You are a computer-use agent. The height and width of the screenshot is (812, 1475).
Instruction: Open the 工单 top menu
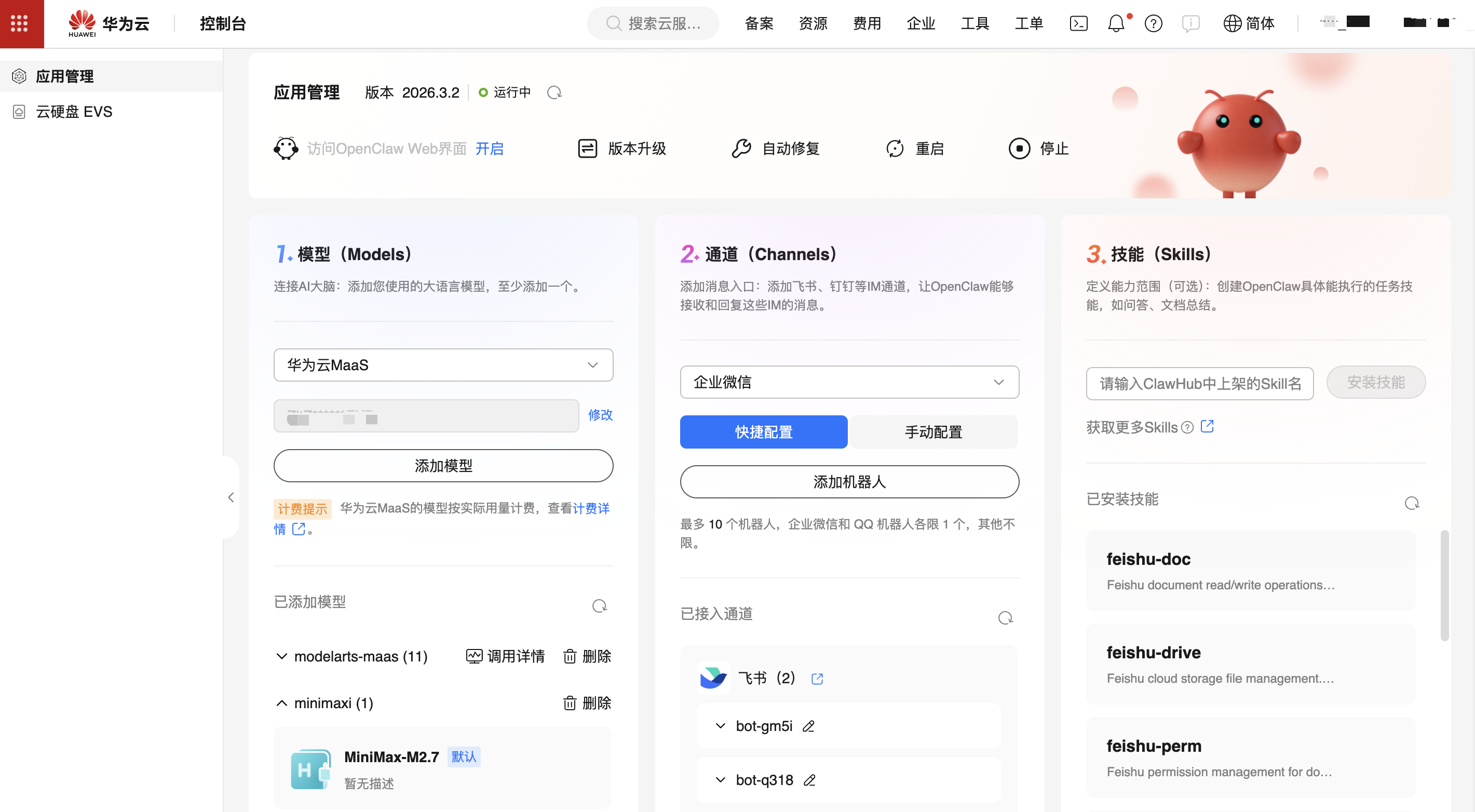[x=1029, y=23]
